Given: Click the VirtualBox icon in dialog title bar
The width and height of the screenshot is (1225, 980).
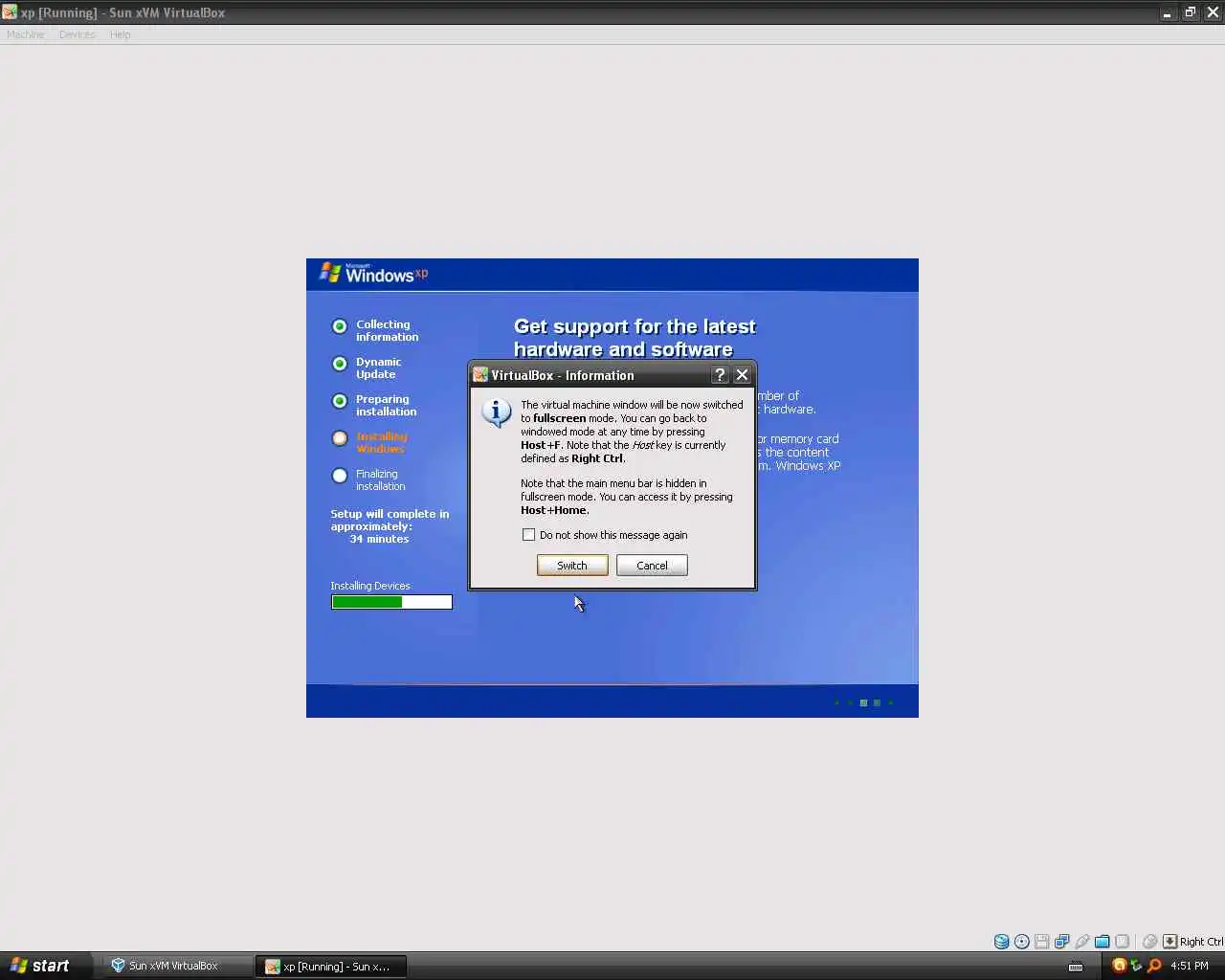Looking at the screenshot, I should click(480, 375).
